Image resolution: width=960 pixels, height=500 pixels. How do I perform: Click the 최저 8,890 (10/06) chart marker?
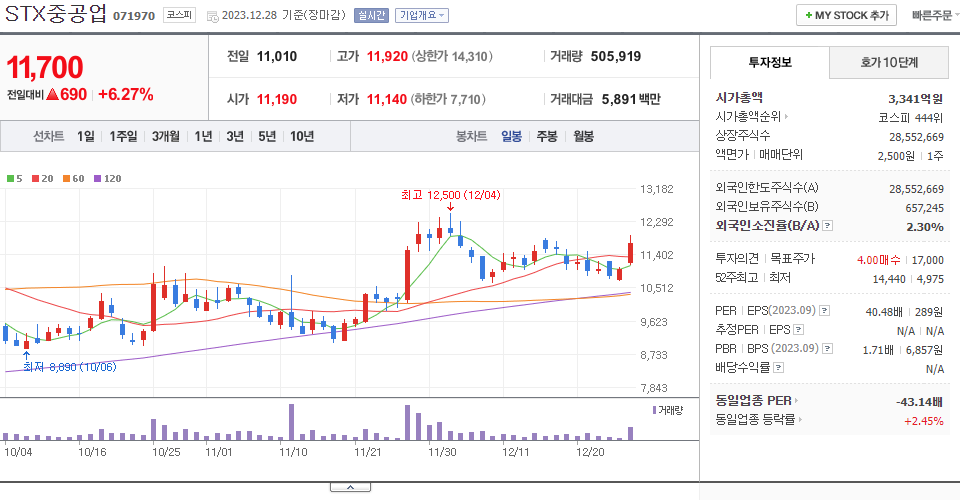[x=69, y=367]
